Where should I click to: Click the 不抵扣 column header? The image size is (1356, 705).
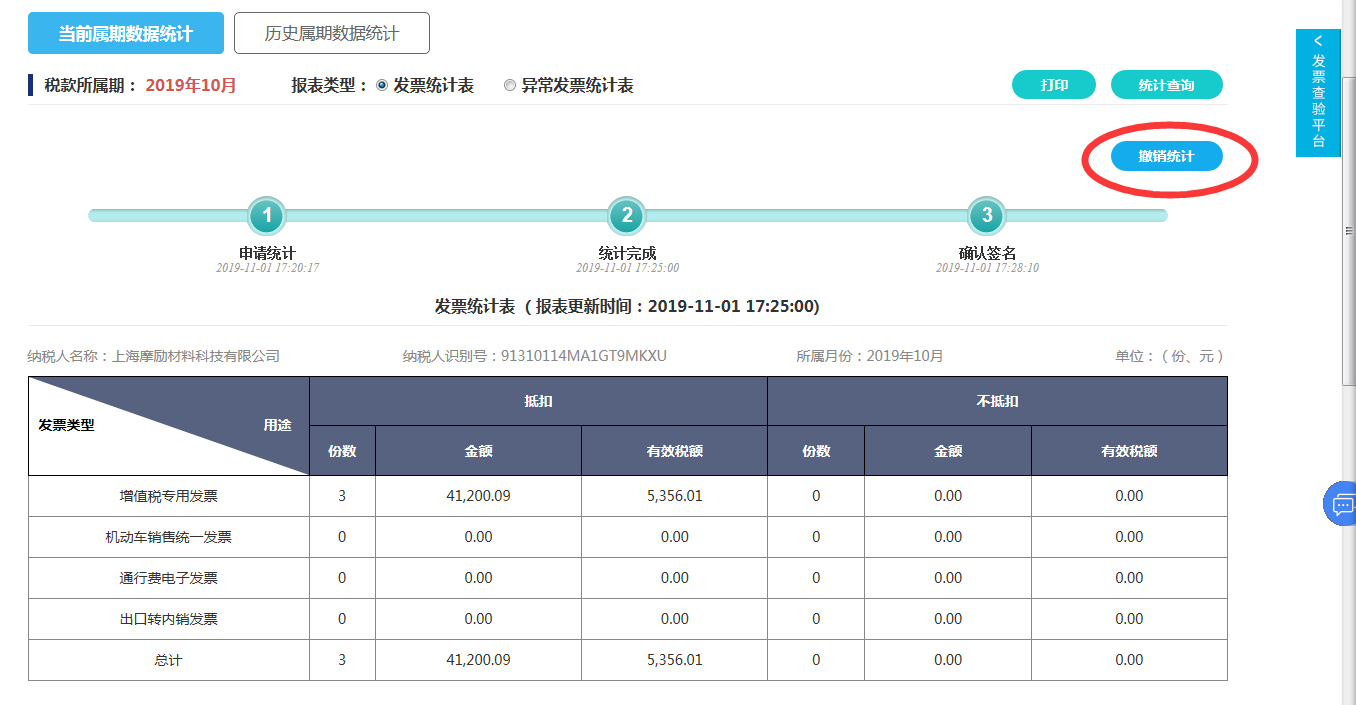[997, 401]
